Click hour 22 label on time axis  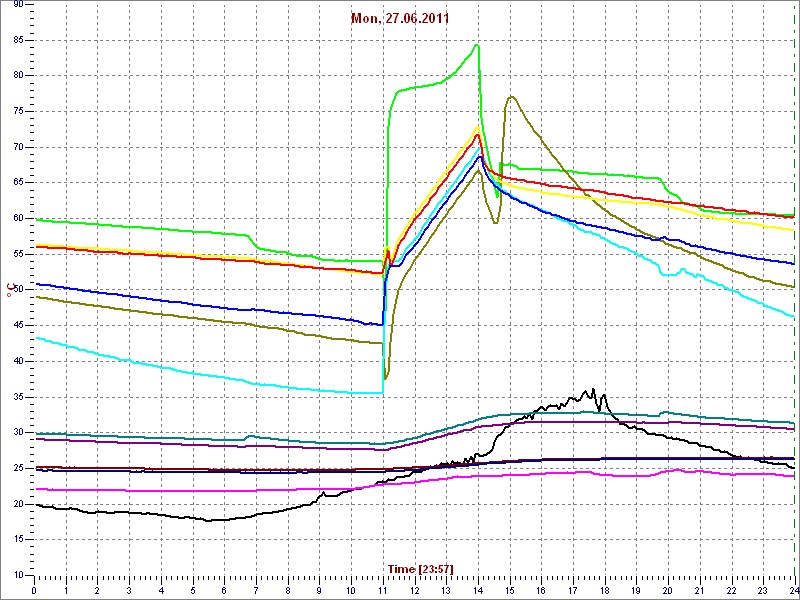click(x=731, y=592)
